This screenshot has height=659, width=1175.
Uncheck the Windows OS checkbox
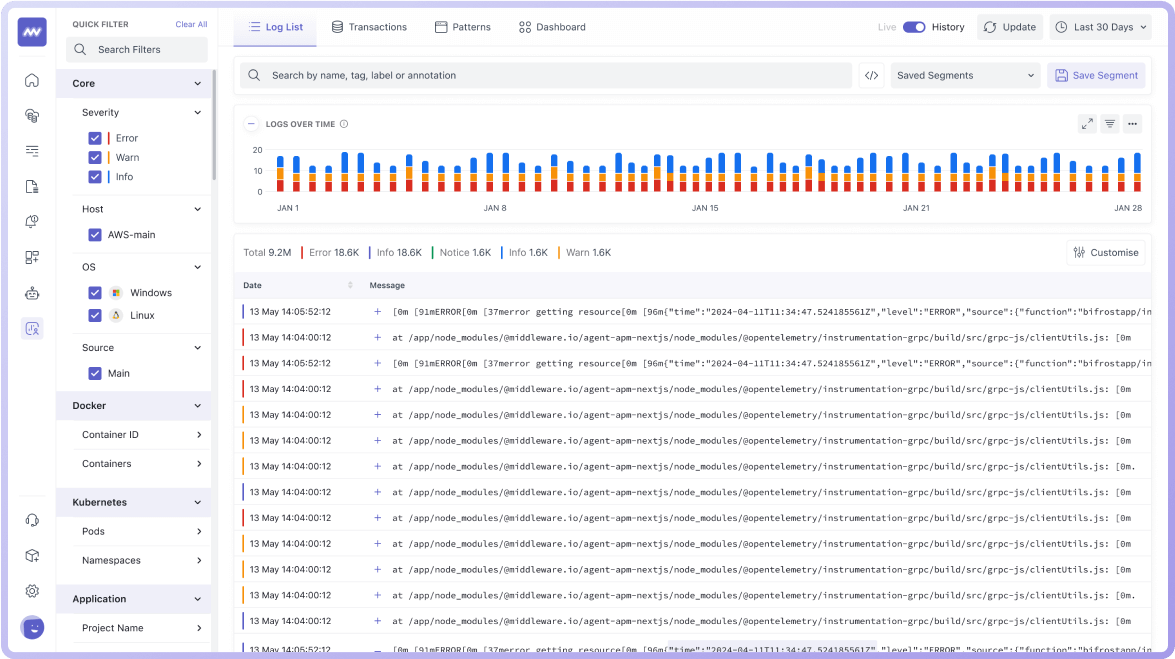[95, 293]
